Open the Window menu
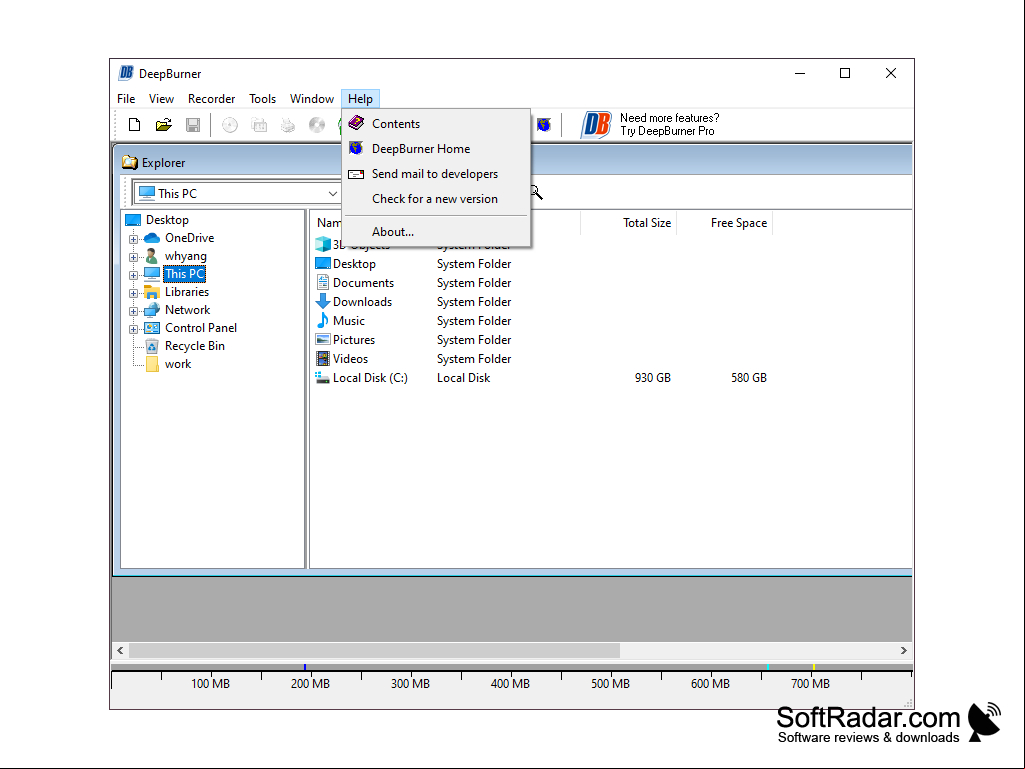 point(312,99)
